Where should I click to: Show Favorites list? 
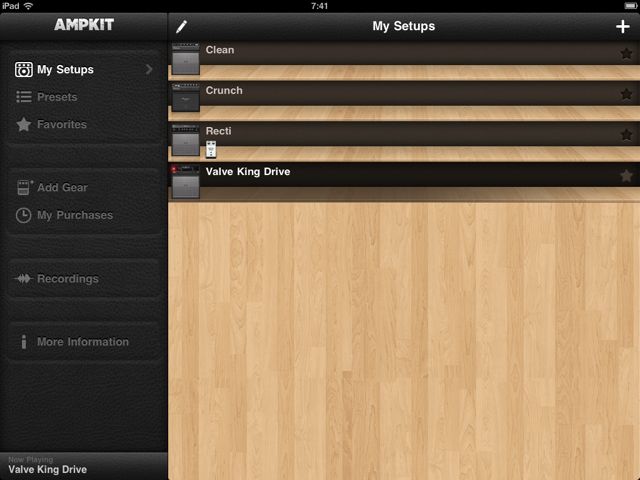click(84, 124)
